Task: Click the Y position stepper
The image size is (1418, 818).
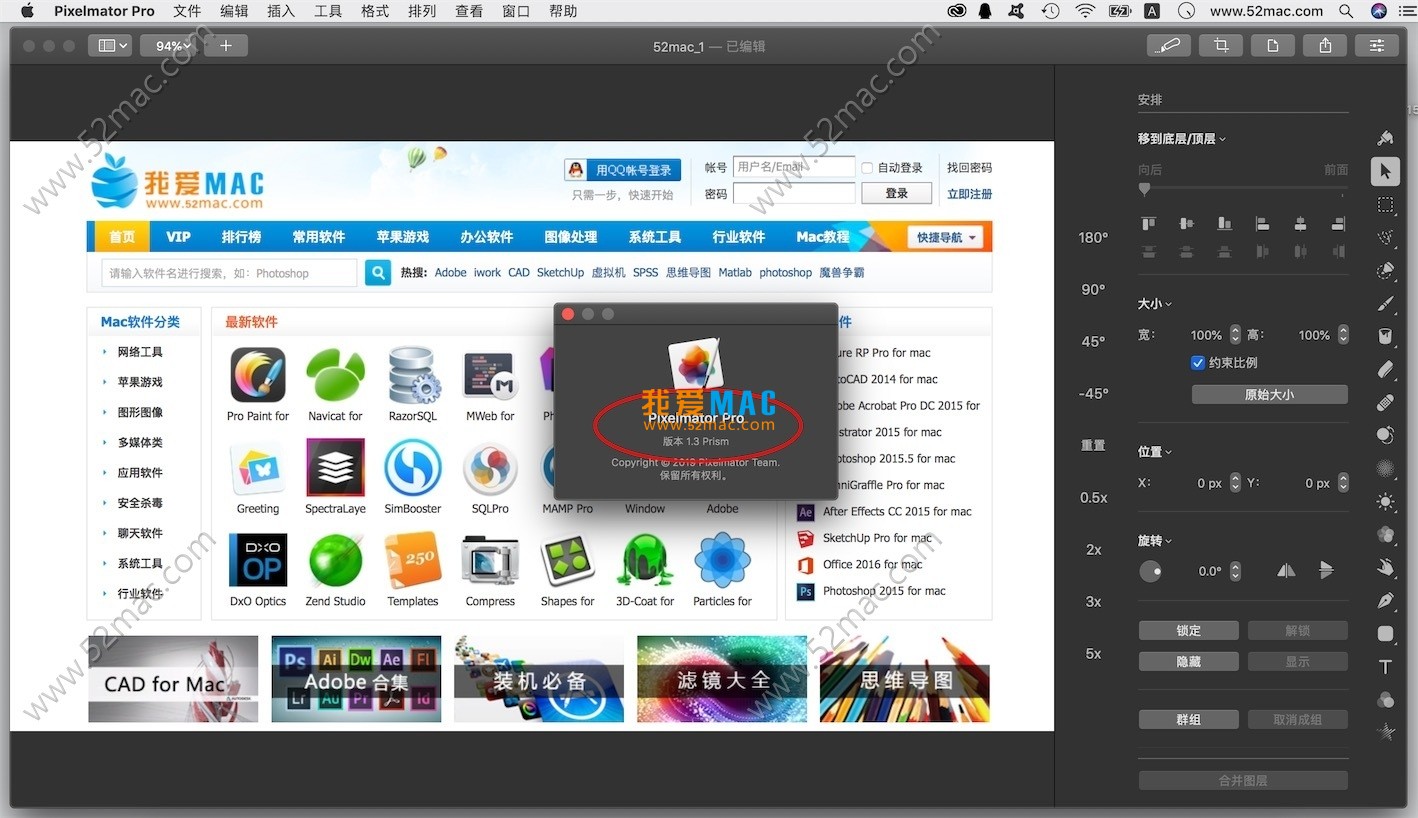Action: click(x=1343, y=483)
